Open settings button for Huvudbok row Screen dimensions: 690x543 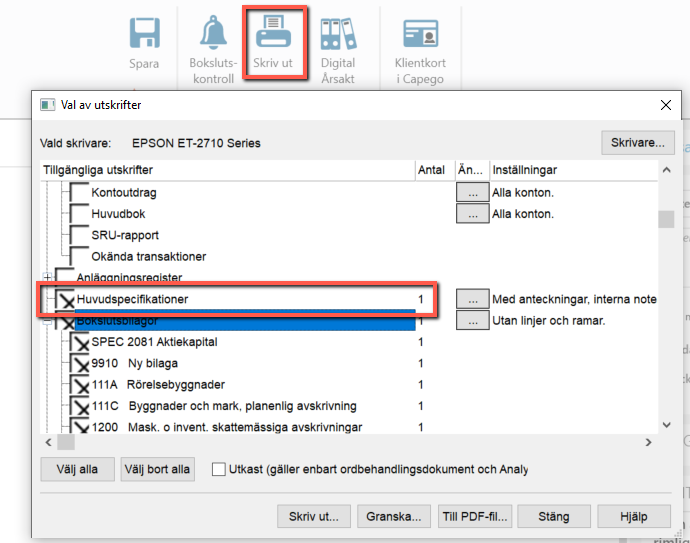(473, 214)
